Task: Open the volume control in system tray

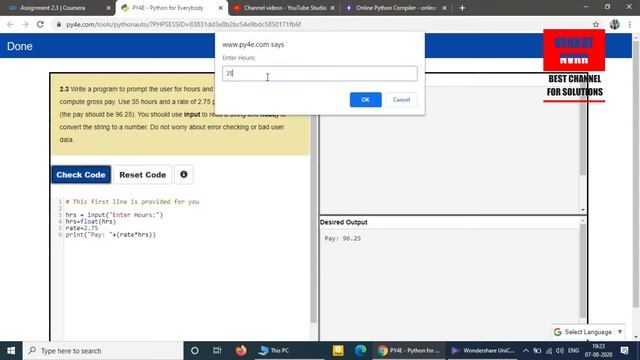Action: 560,351
